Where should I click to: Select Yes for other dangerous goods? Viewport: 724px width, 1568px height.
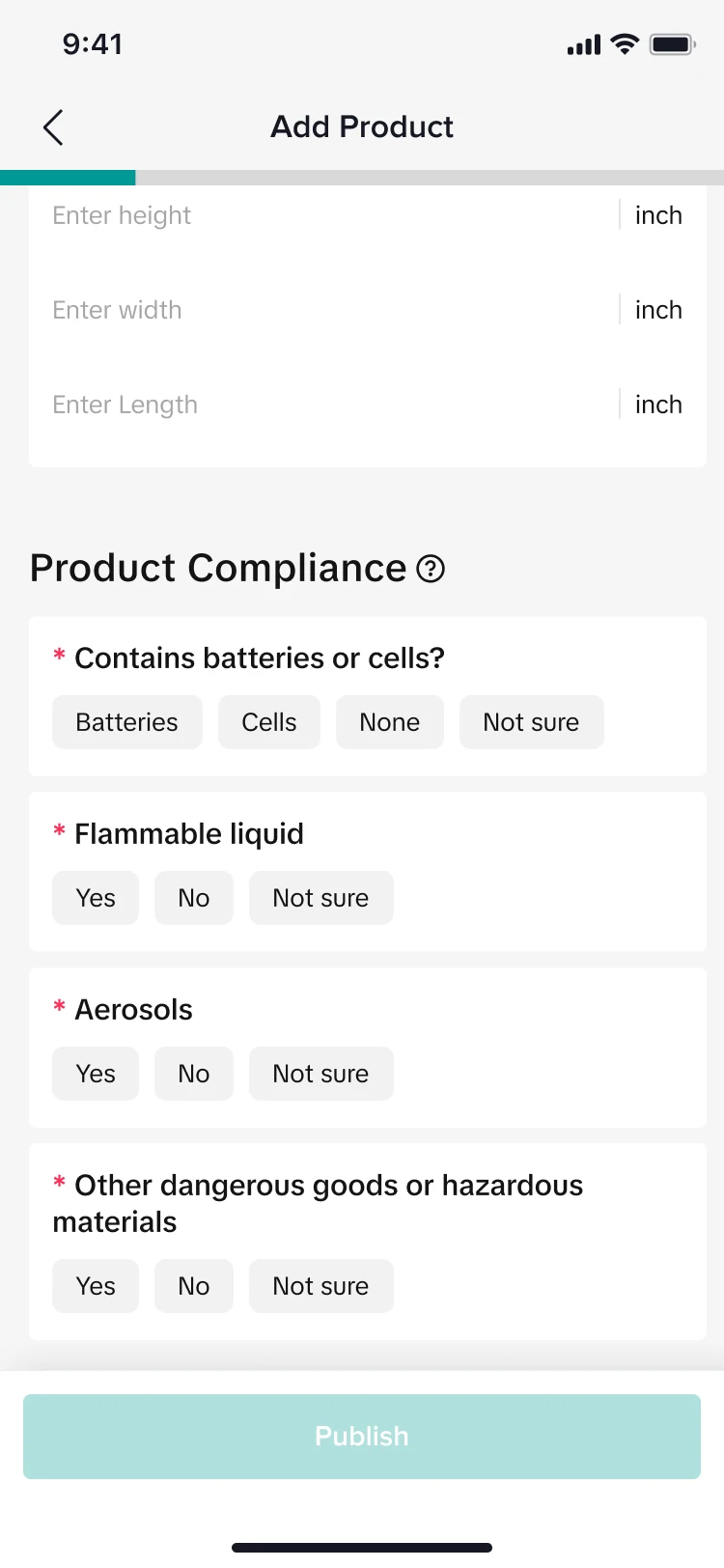96,1286
